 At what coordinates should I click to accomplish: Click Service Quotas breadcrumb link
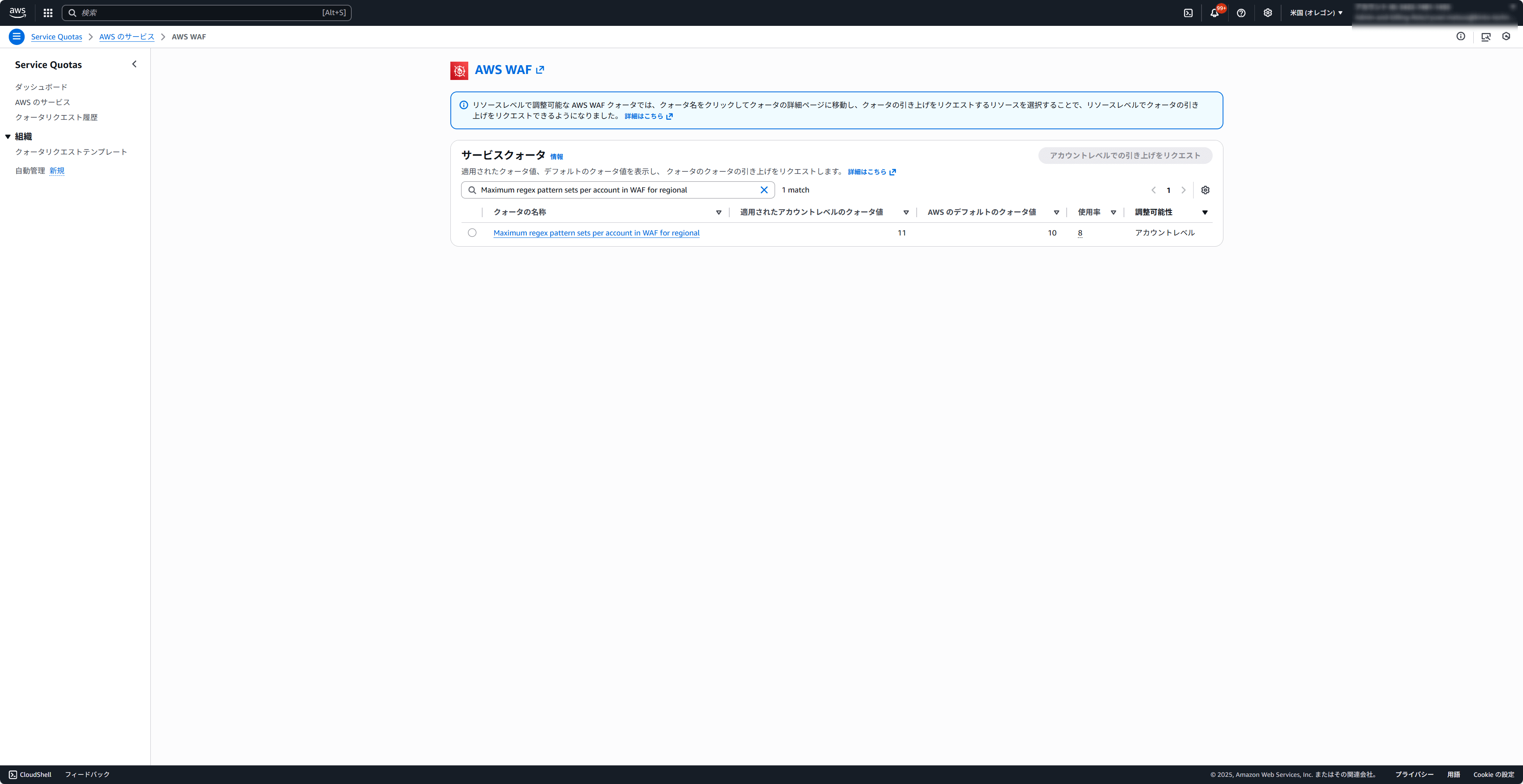56,37
